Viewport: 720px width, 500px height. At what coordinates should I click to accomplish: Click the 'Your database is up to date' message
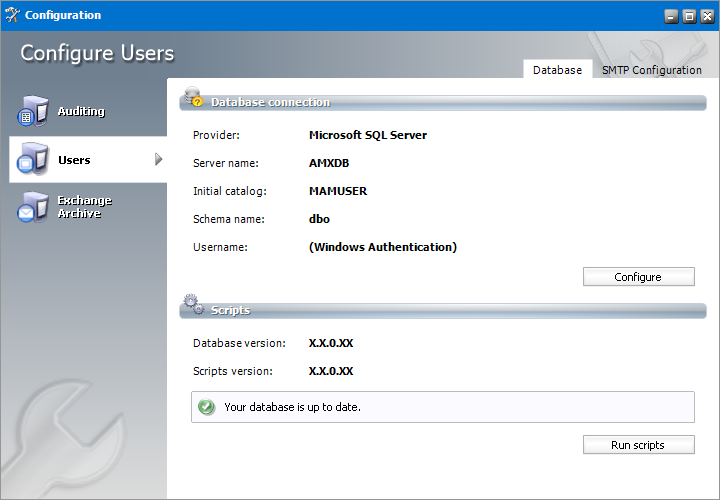click(x=292, y=407)
